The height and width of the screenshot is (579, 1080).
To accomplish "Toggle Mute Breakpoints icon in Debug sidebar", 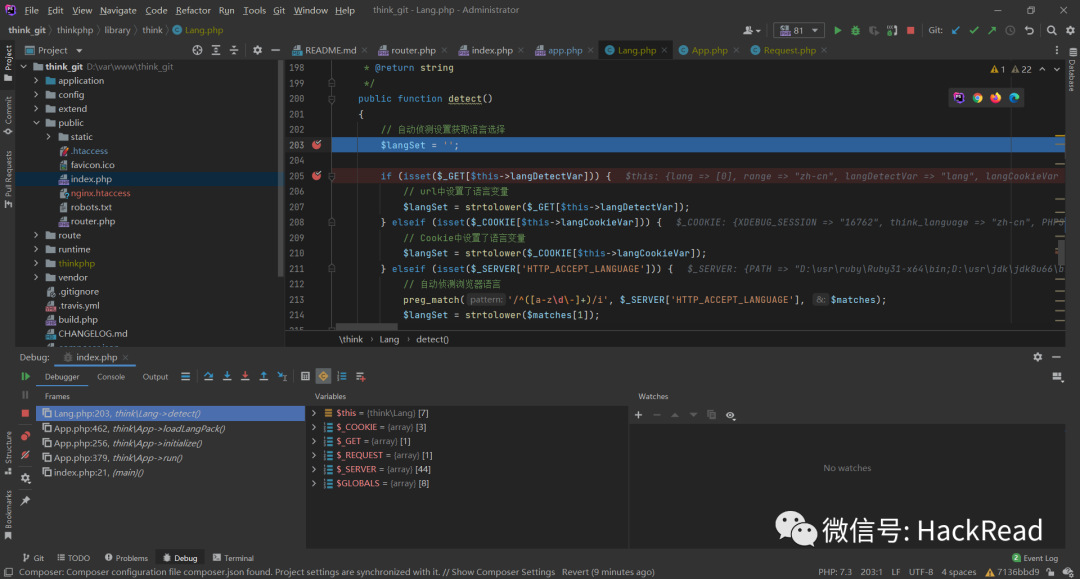I will point(25,455).
